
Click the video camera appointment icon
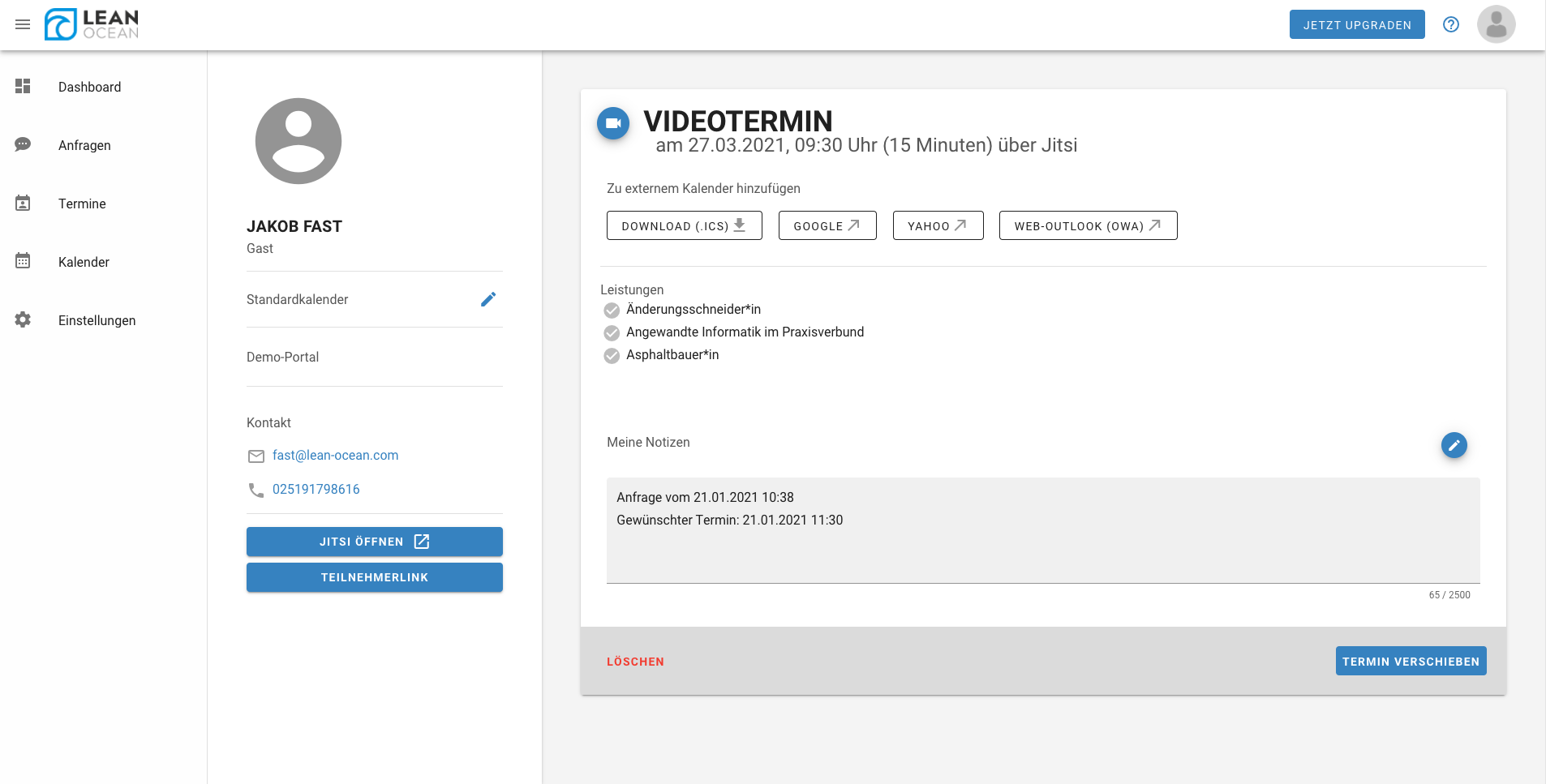[613, 123]
